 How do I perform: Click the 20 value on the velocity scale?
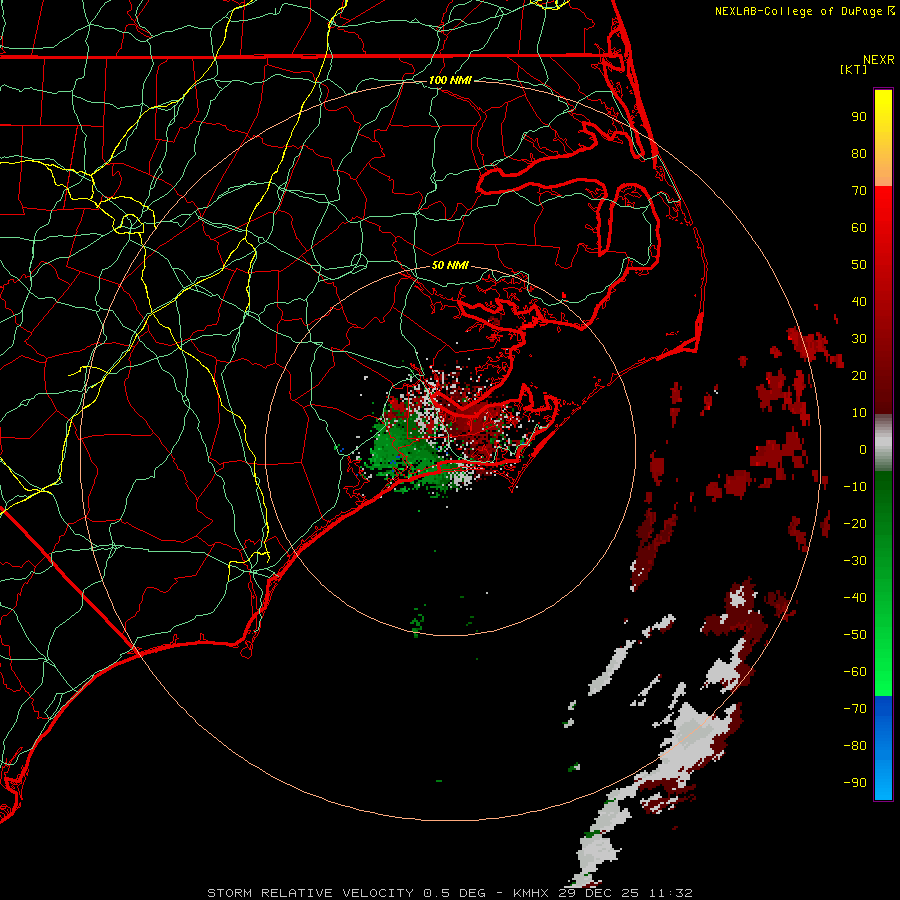pyautogui.click(x=859, y=376)
